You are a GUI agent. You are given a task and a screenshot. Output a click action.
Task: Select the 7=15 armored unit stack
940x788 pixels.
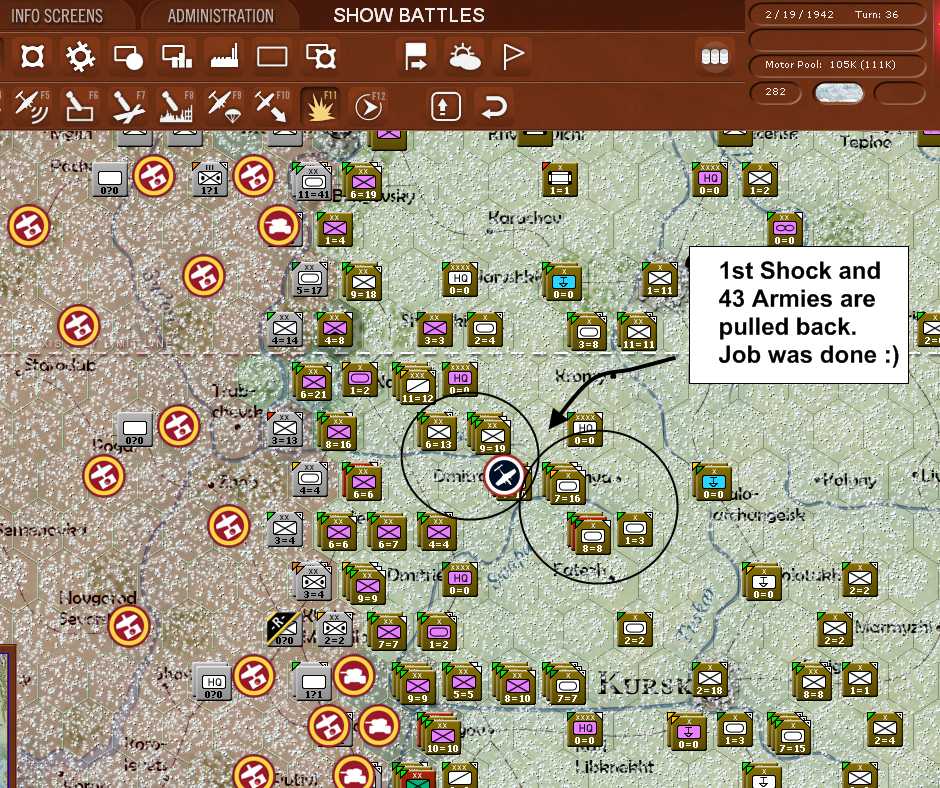coord(791,735)
